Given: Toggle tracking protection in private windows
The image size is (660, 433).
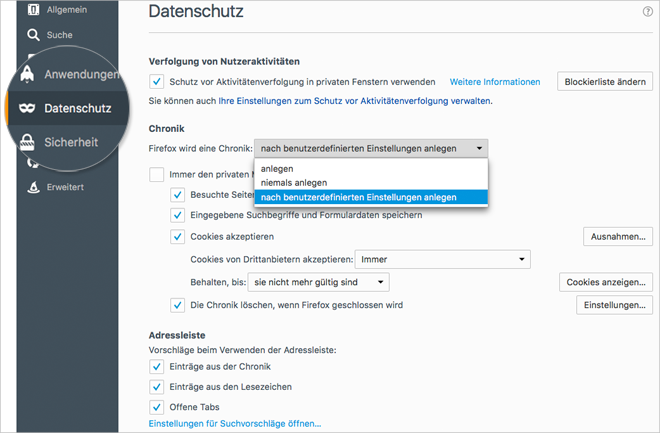Looking at the screenshot, I should point(156,81).
